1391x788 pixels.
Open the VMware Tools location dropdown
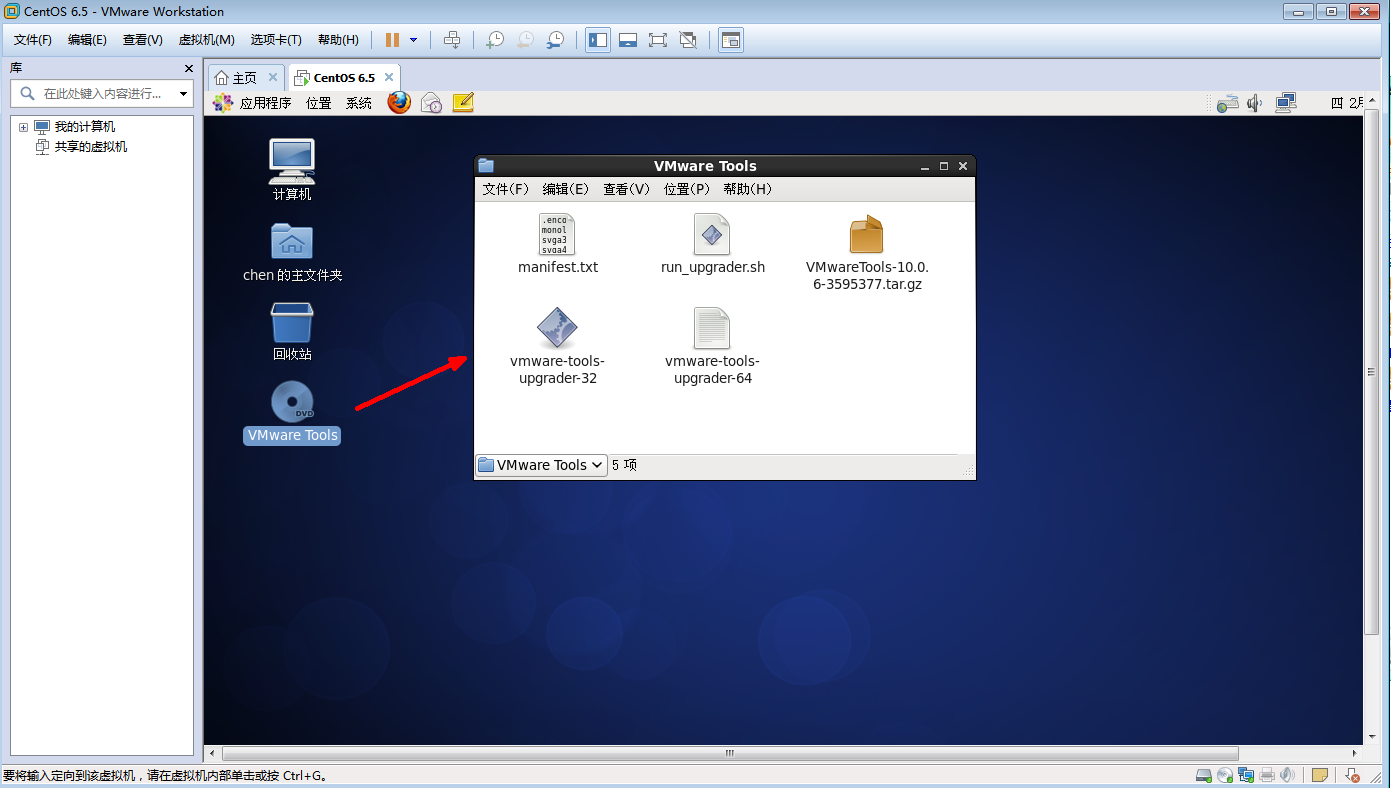541,465
